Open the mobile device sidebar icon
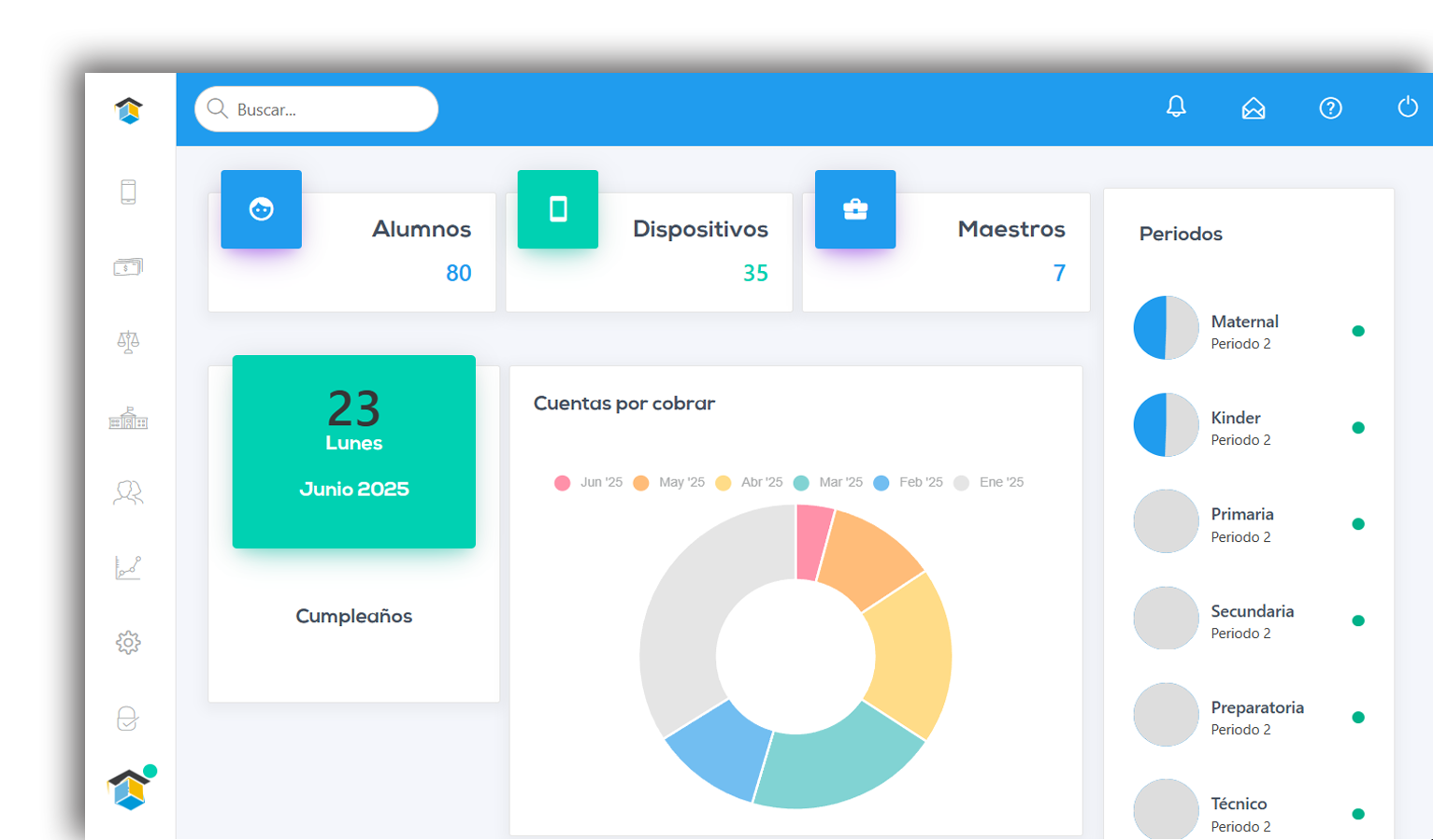The height and width of the screenshot is (840, 1433). coord(128,192)
